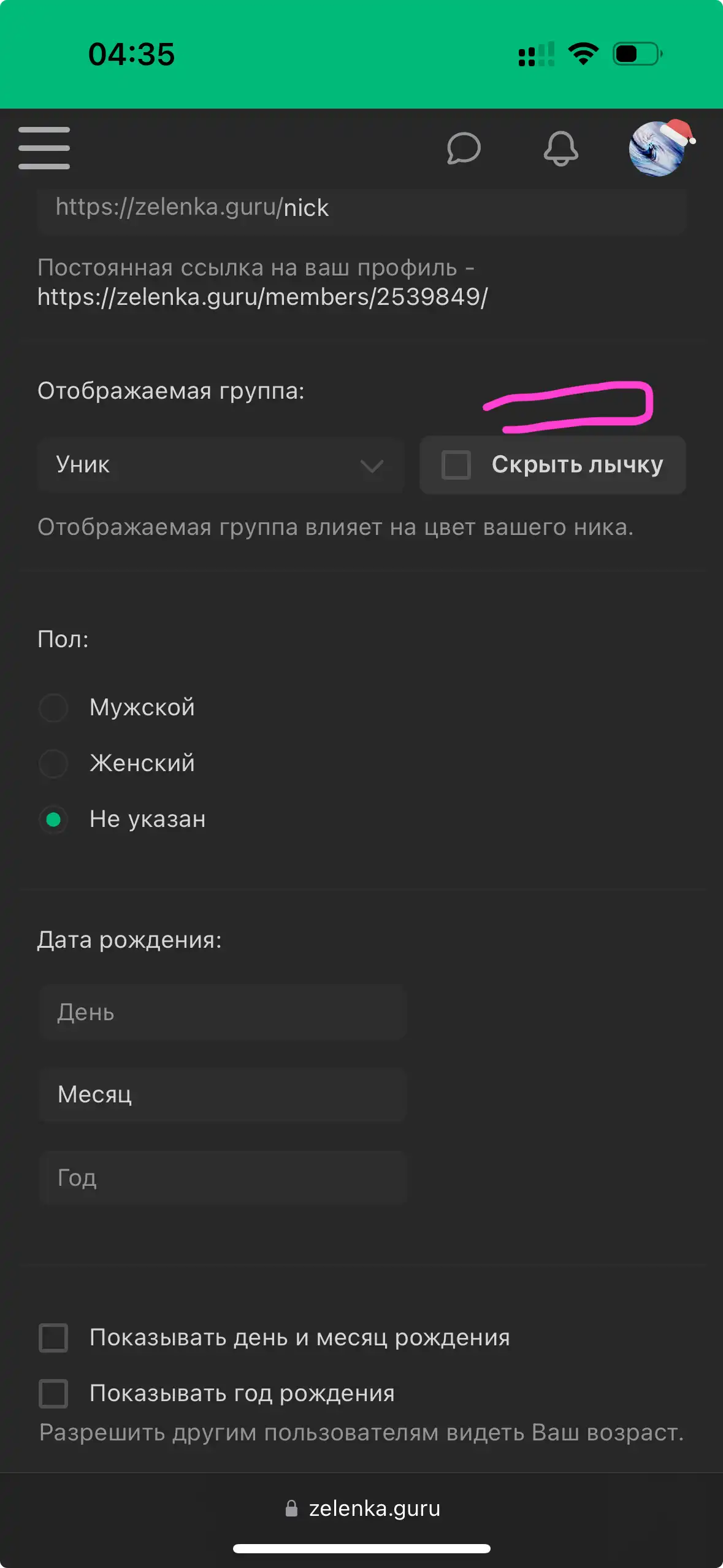Open the Месяц month dropdown
The height and width of the screenshot is (1568, 723).
(223, 1094)
